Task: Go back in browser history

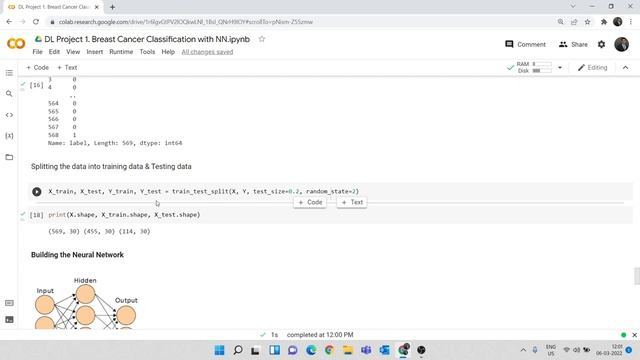Action: tap(9, 22)
